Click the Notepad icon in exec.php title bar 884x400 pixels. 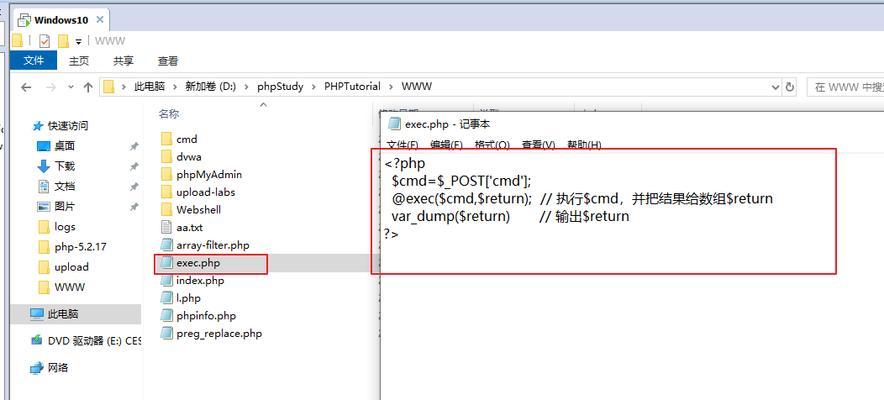395,124
